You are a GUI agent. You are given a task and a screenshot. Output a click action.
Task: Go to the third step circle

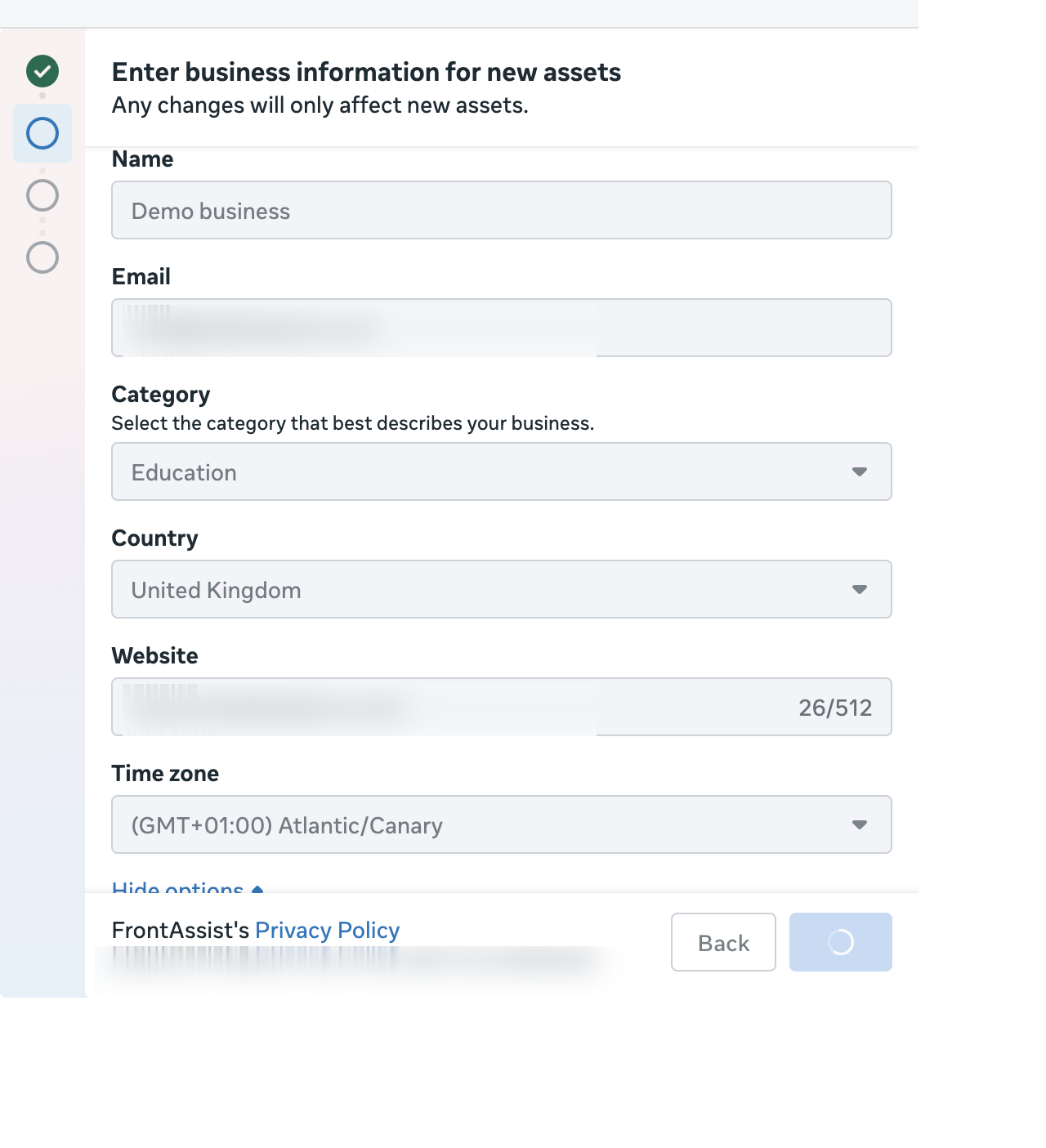(x=42, y=195)
